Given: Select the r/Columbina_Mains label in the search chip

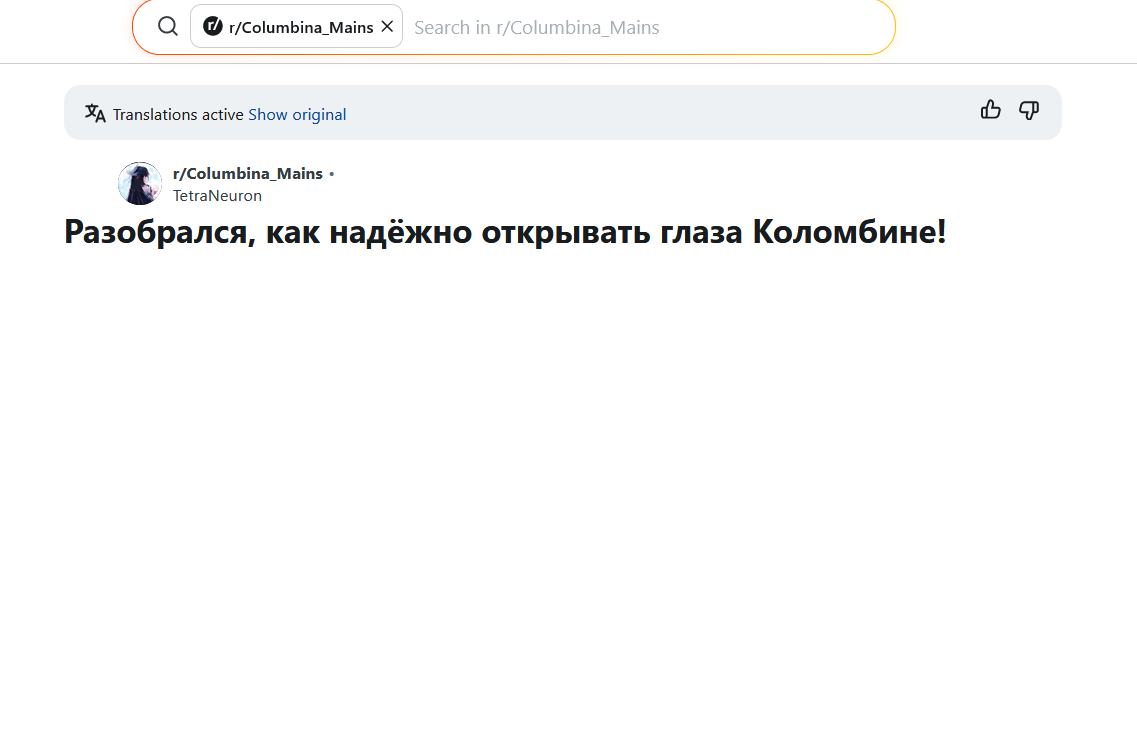Looking at the screenshot, I should pyautogui.click(x=301, y=27).
